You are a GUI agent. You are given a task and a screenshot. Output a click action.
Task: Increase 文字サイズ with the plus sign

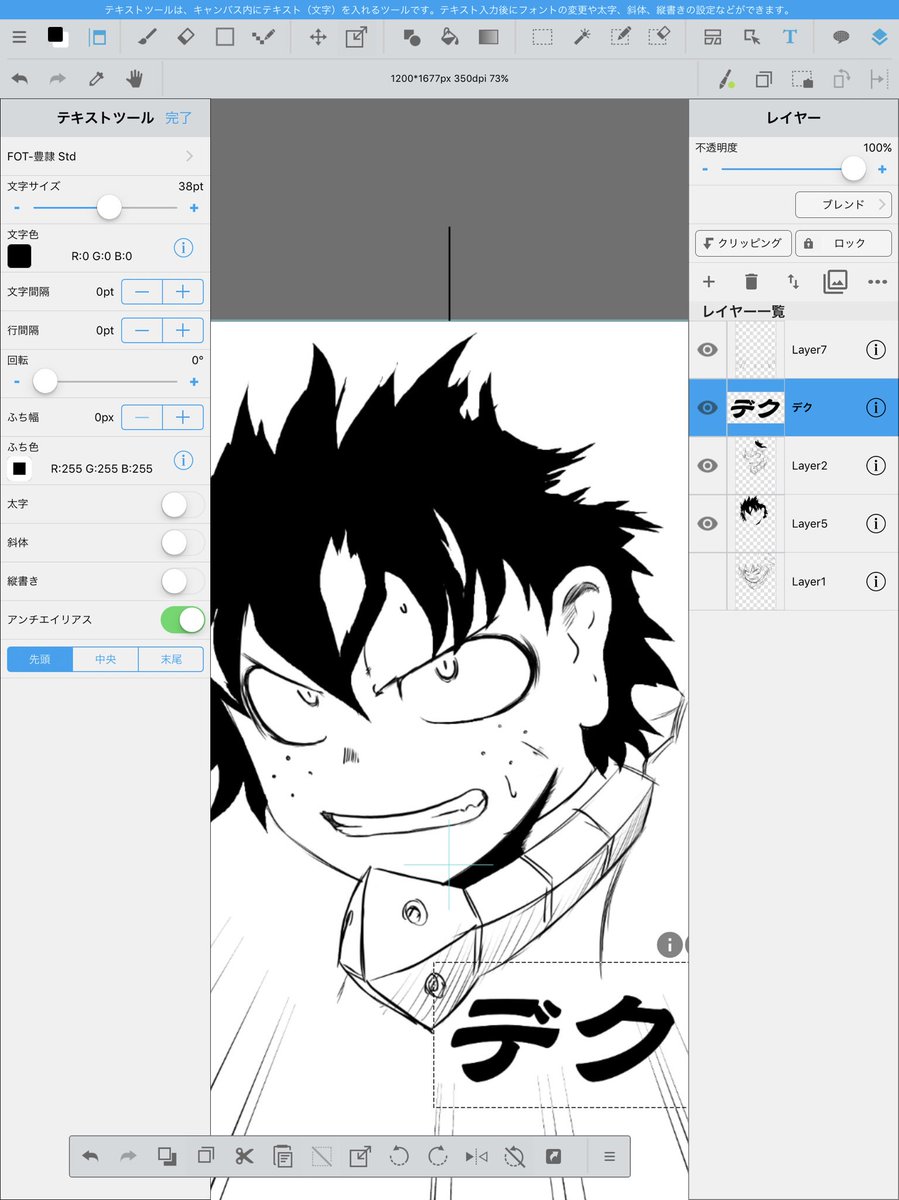[x=194, y=208]
